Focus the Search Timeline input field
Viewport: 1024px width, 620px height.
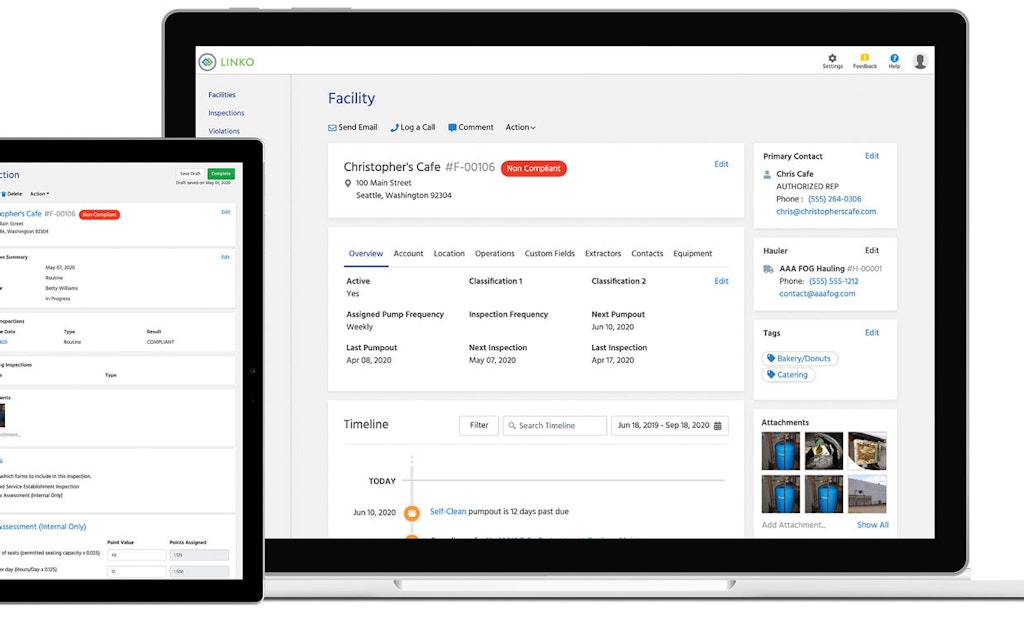click(554, 426)
